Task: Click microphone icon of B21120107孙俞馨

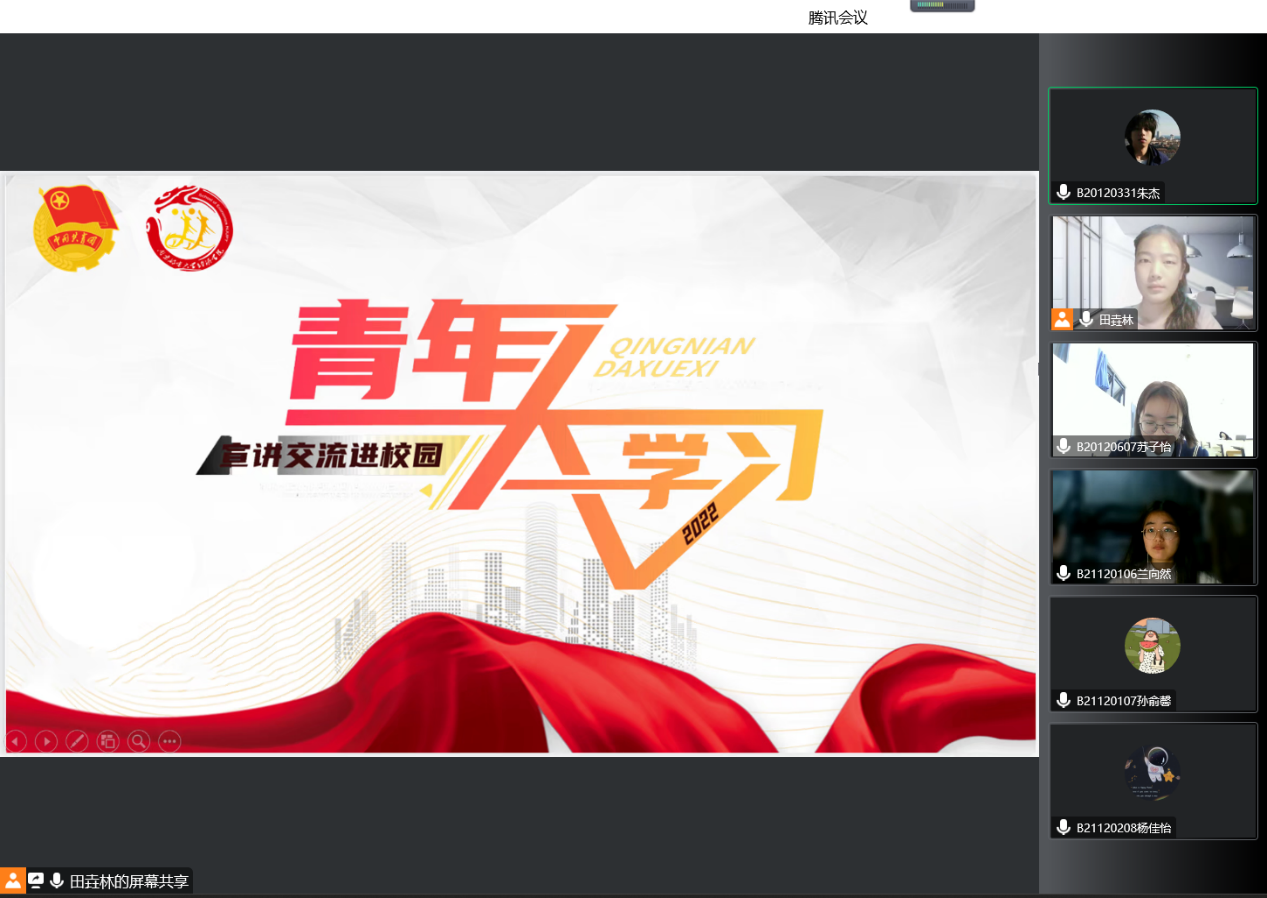Action: [x=1064, y=701]
